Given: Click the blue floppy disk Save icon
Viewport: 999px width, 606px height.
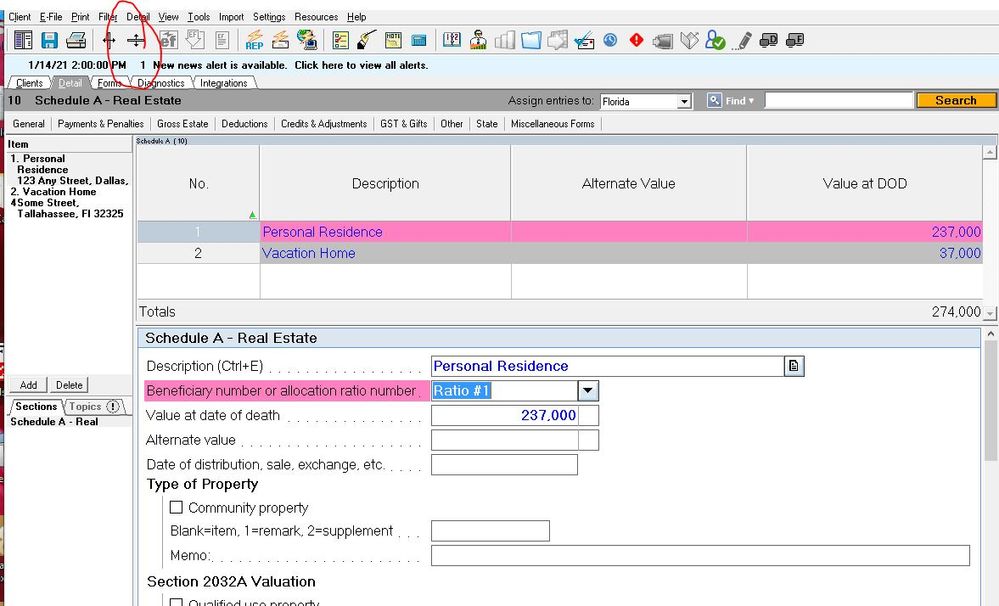Looking at the screenshot, I should [49, 40].
